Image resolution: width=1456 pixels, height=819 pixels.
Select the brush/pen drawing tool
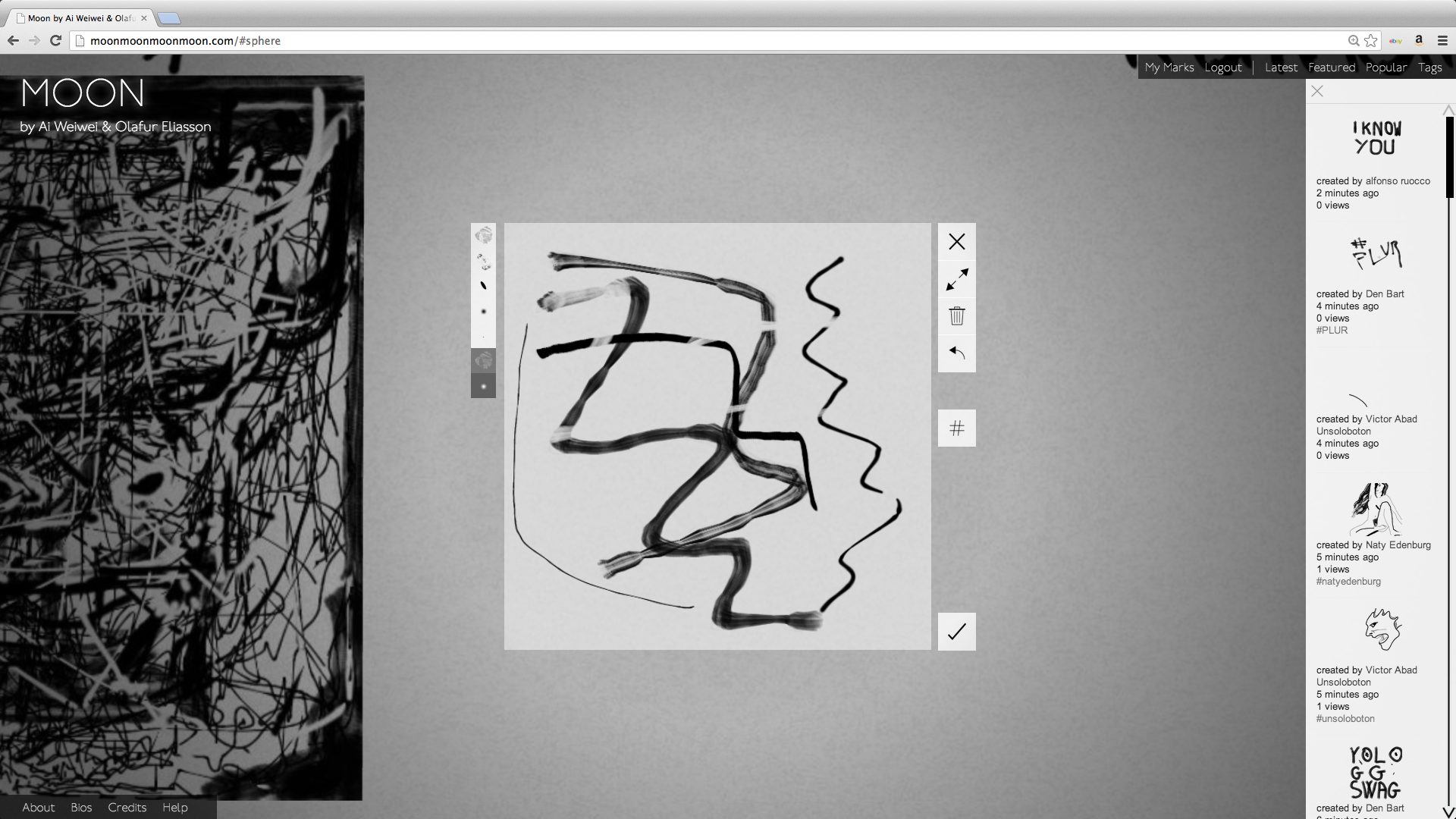click(484, 285)
